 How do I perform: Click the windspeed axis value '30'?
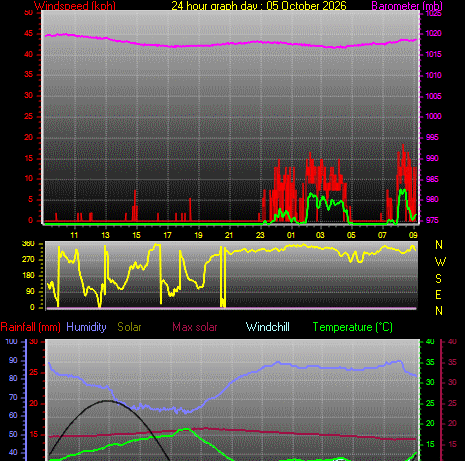point(29,95)
